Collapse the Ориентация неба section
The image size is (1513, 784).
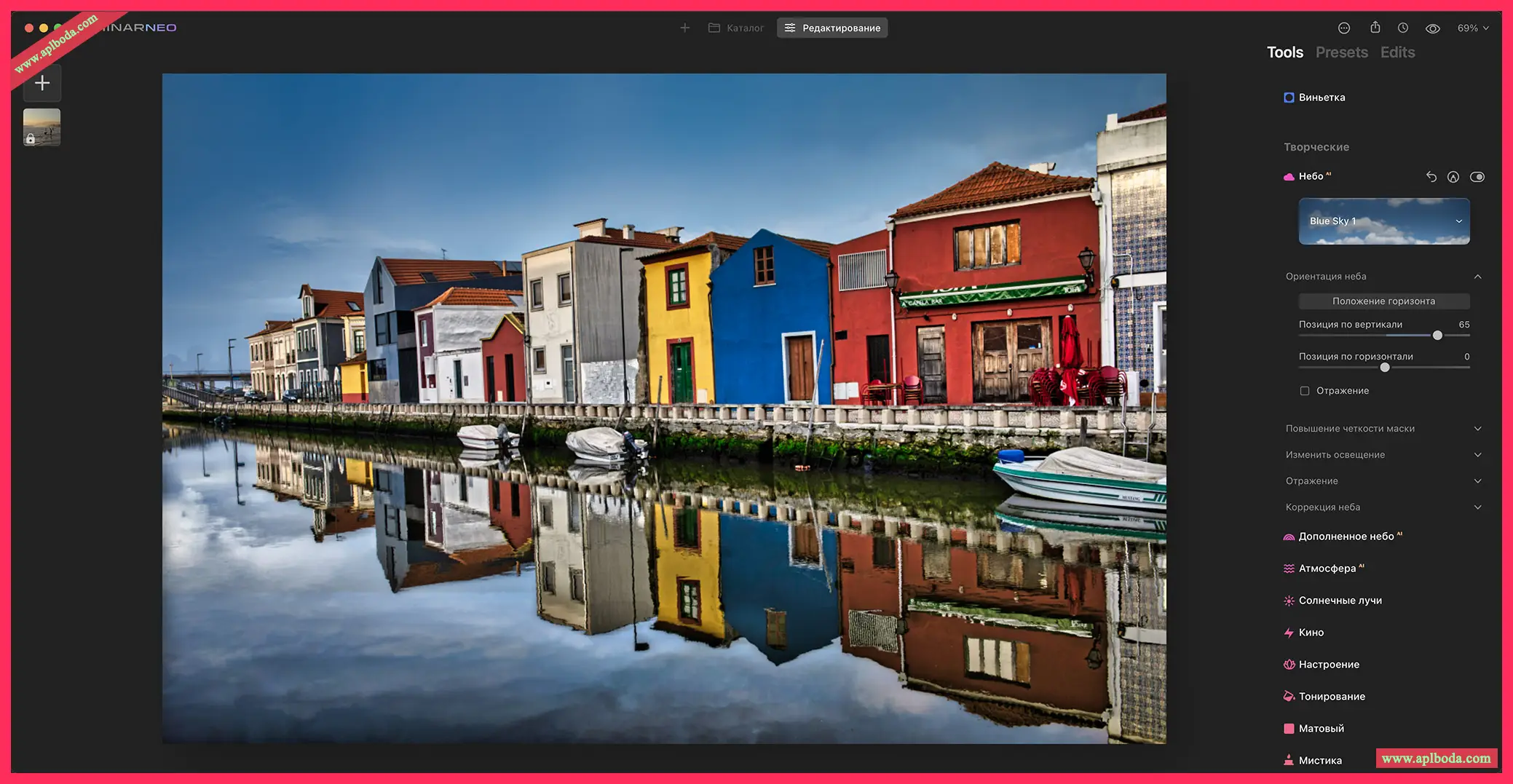point(1478,277)
